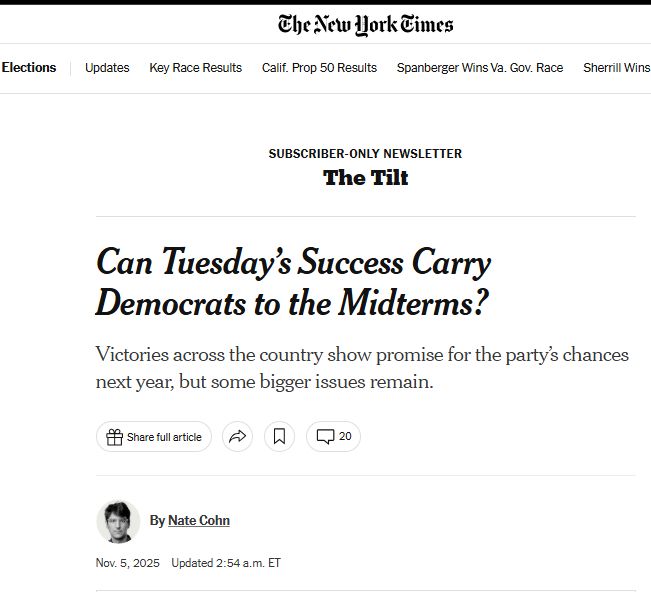The width and height of the screenshot is (651, 592).
Task: Click the article summary about victories
Action: (x=362, y=368)
